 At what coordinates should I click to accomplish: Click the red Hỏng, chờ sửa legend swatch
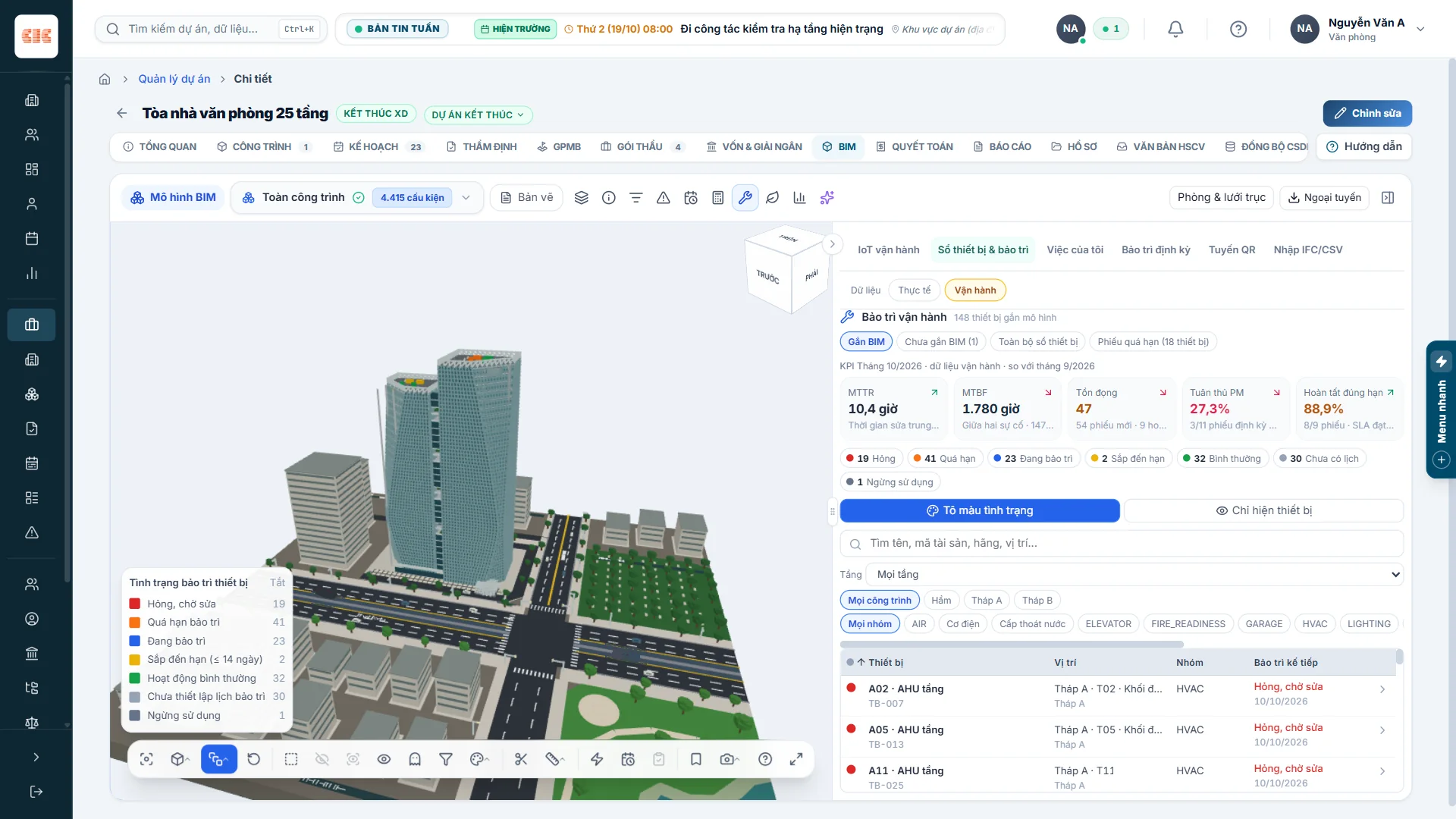click(x=135, y=604)
